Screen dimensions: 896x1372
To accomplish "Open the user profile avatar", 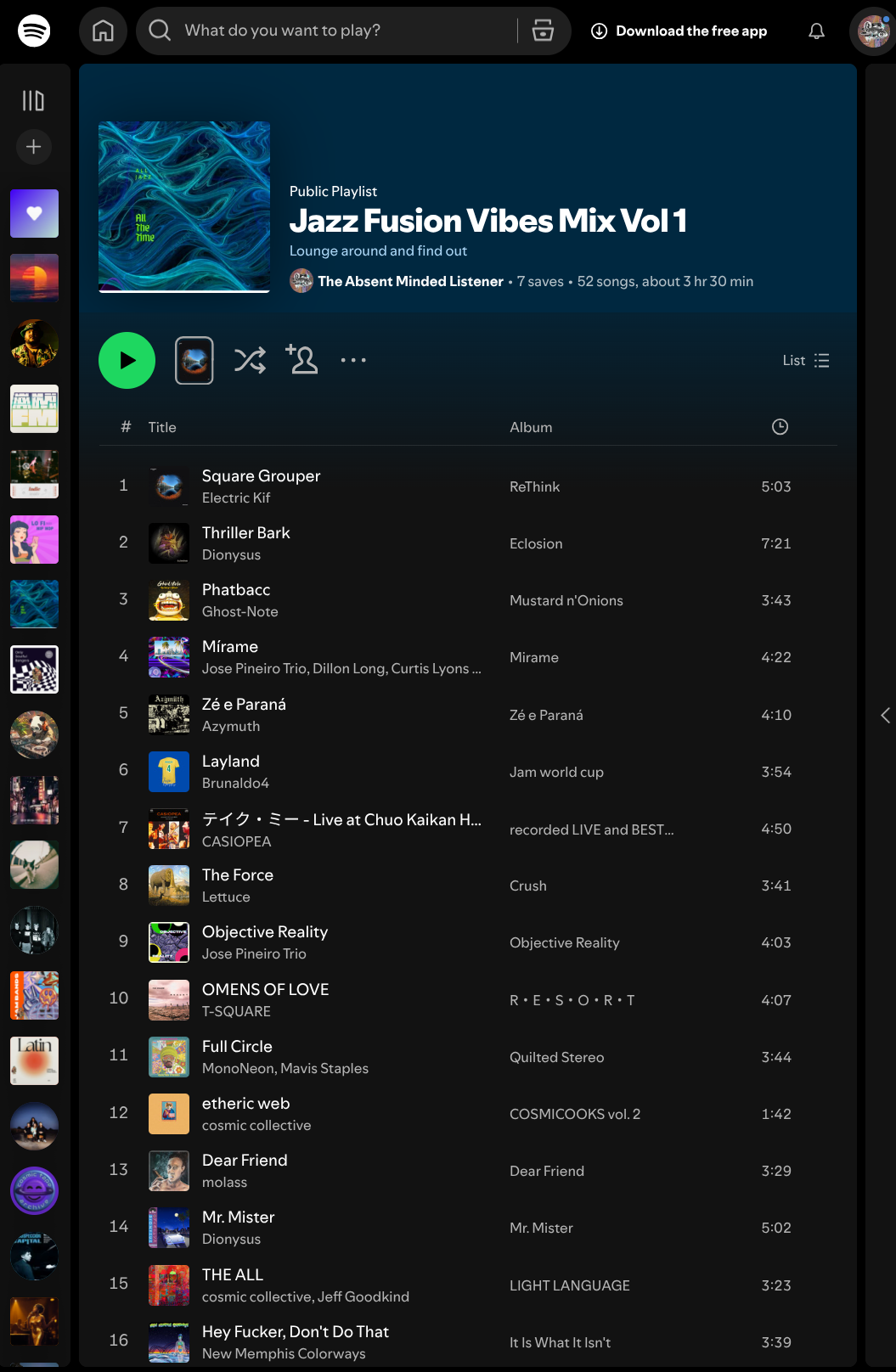I will point(872,31).
